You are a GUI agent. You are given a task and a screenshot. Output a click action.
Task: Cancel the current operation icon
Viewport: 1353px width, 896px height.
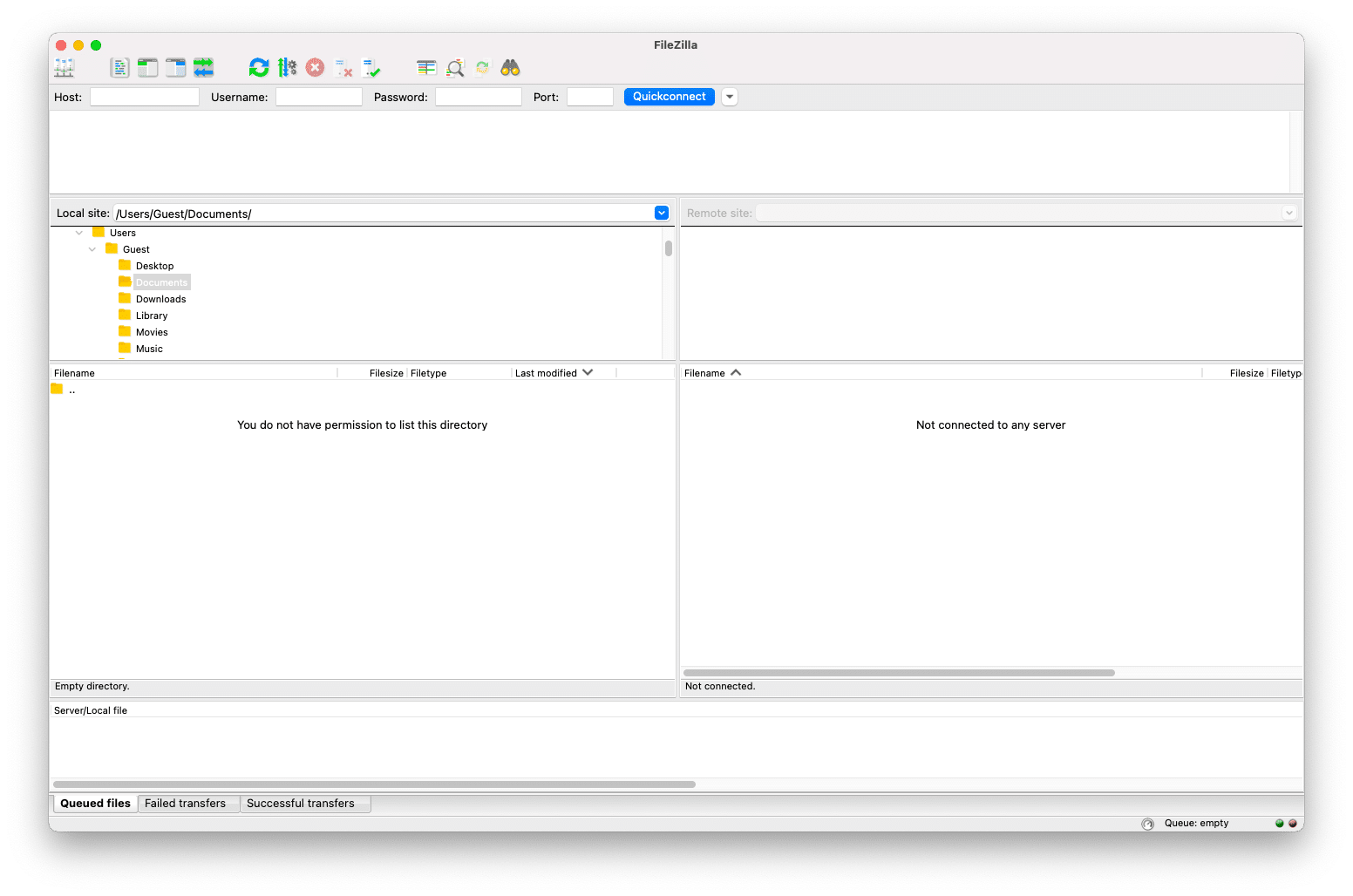315,67
